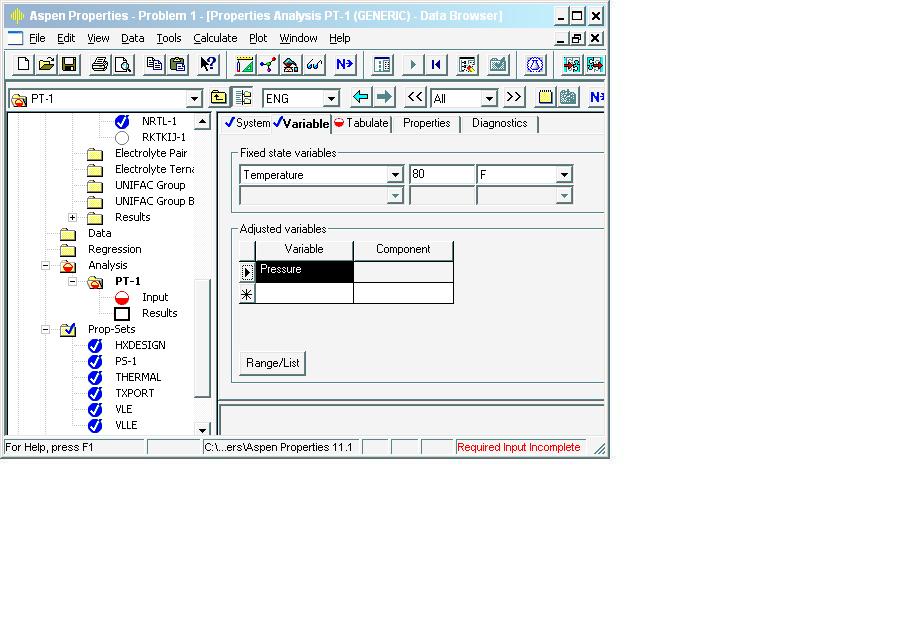924x634 pixels.
Task: Open the Temperature fixed variable dropdown
Action: [395, 175]
